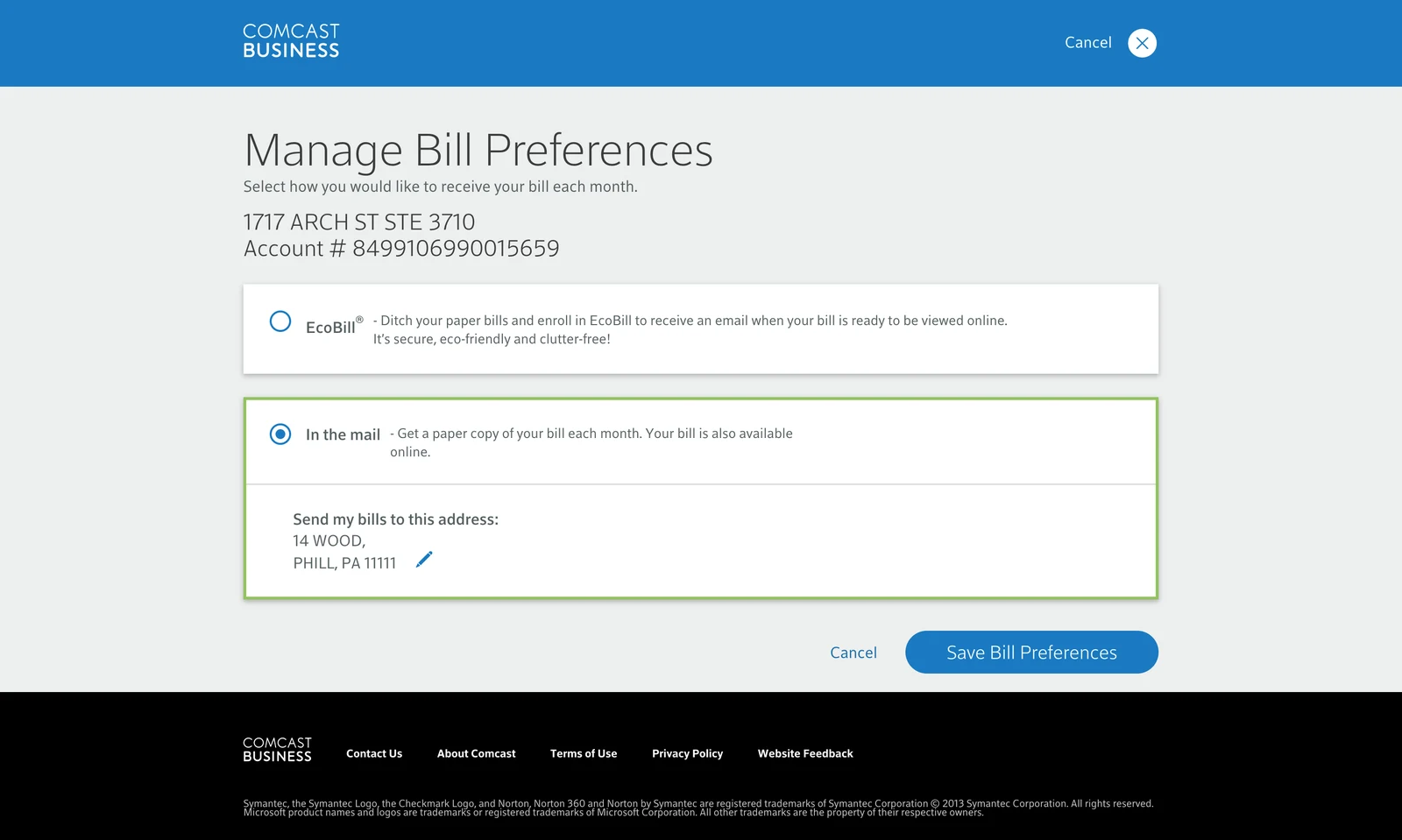Click the Comcast Business logo in footer
The height and width of the screenshot is (840, 1402).
click(277, 750)
